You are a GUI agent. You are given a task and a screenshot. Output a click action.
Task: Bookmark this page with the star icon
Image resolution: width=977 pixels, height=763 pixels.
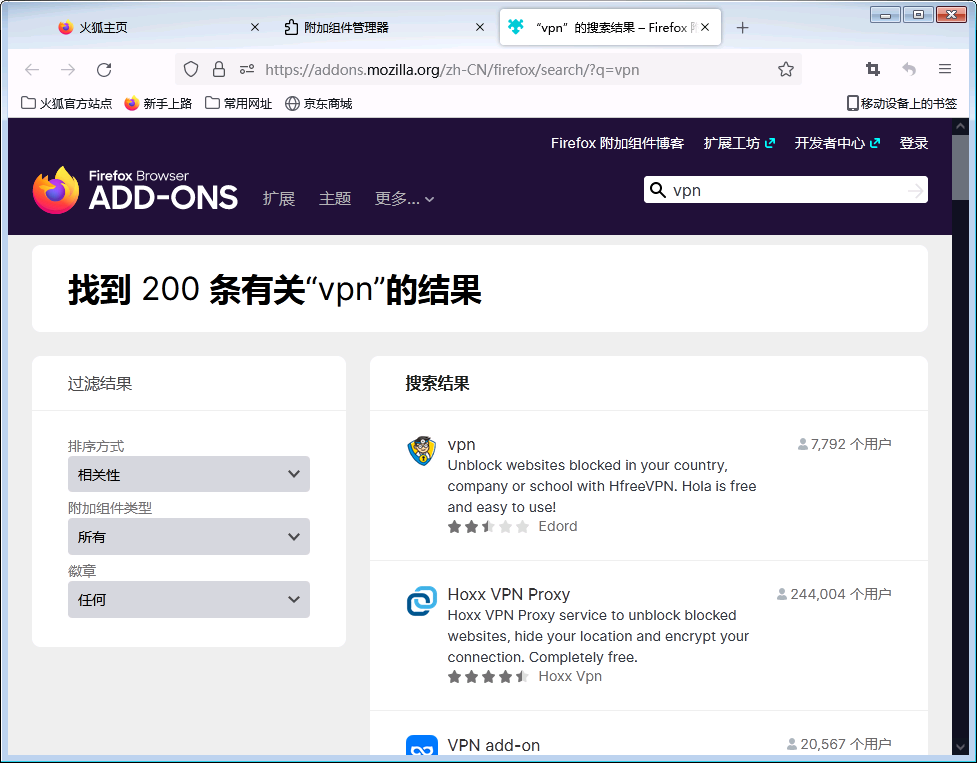tap(786, 69)
